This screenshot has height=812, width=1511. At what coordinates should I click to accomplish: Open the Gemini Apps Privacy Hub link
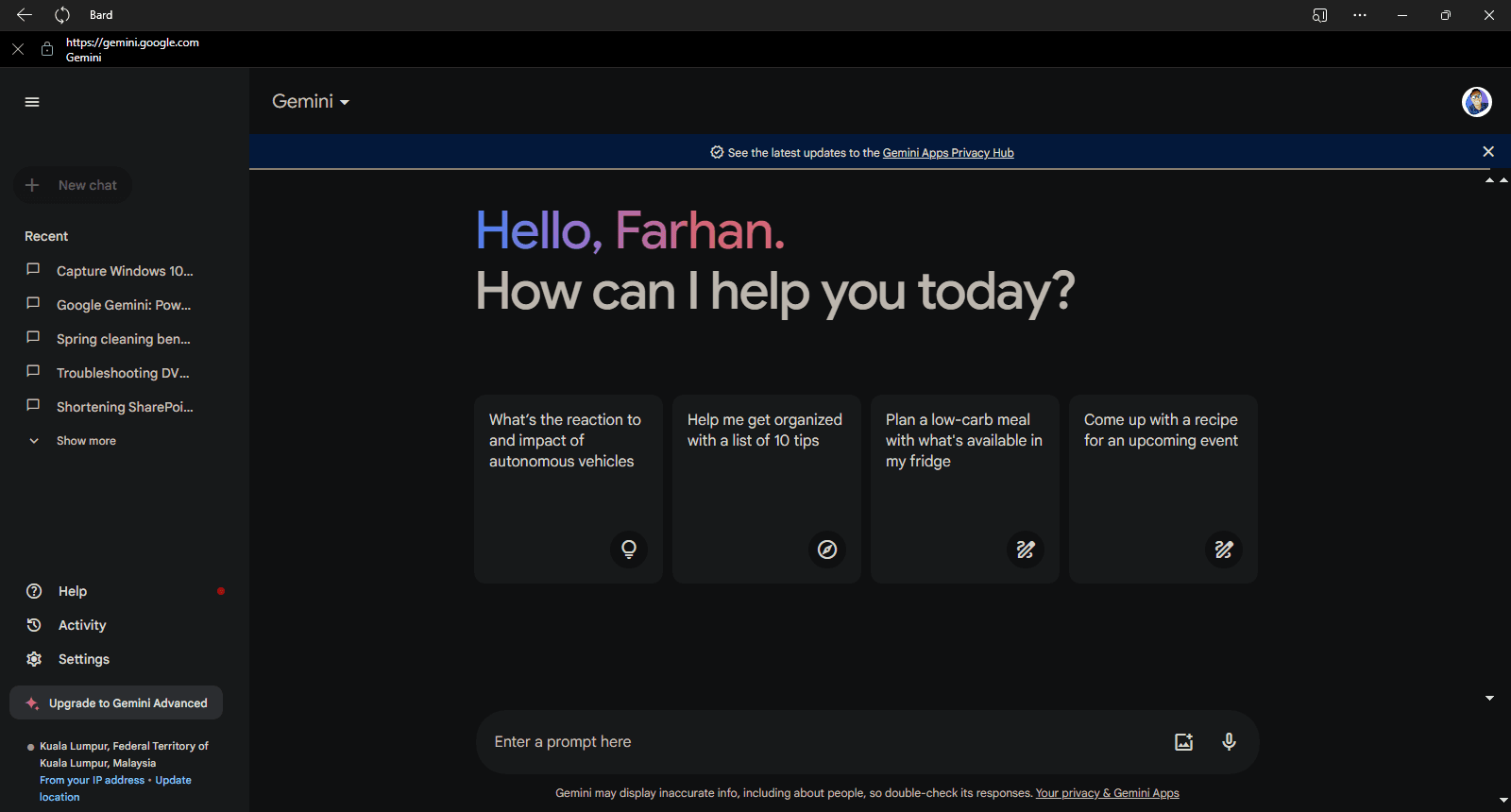coord(947,153)
